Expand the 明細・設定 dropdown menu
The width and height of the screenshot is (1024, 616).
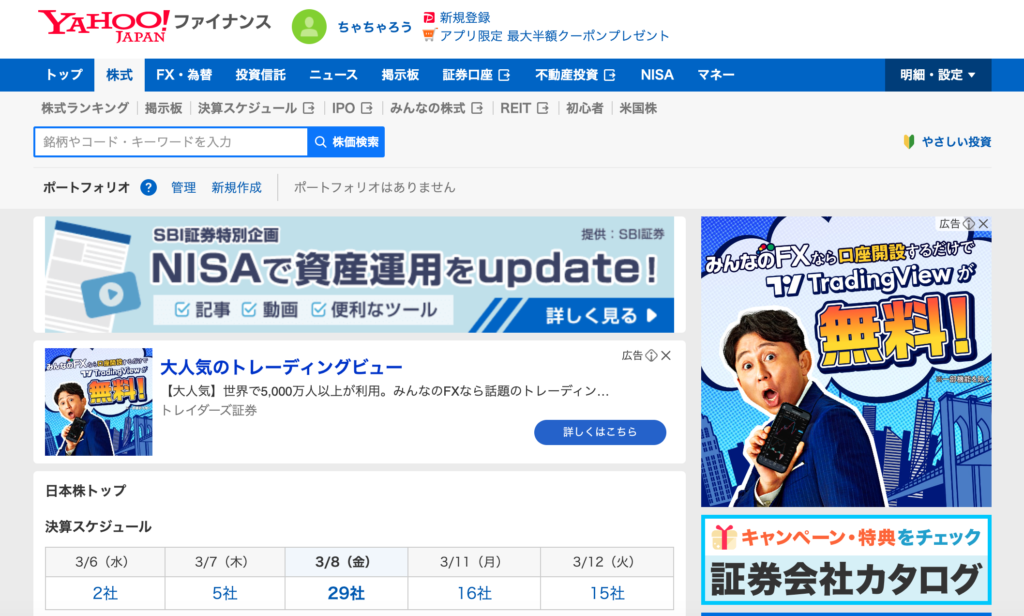click(x=937, y=75)
